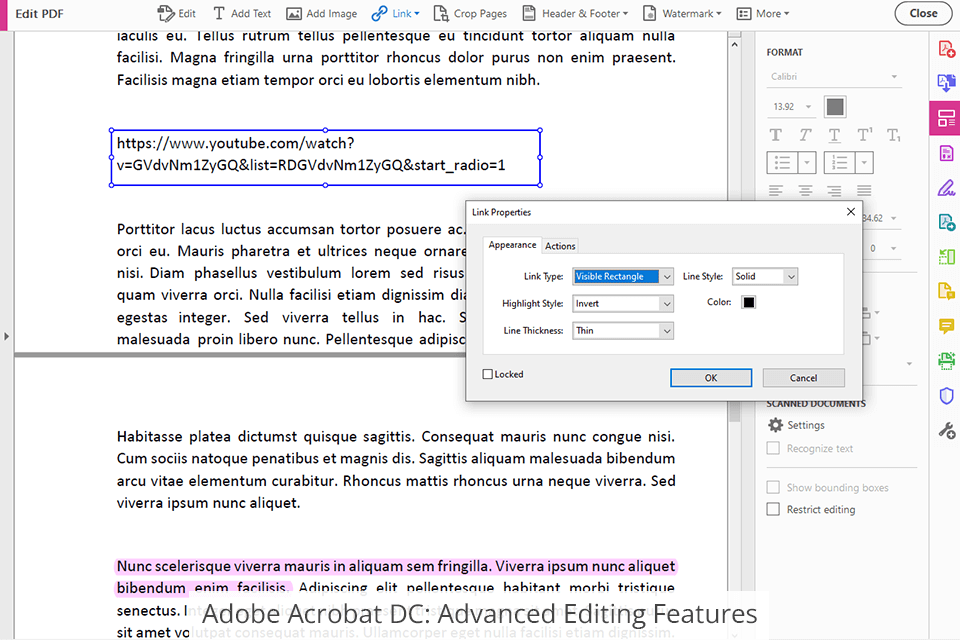Screen dimensions: 960x640
Task: Open the Line Style dropdown set to Solid
Action: [x=765, y=276]
